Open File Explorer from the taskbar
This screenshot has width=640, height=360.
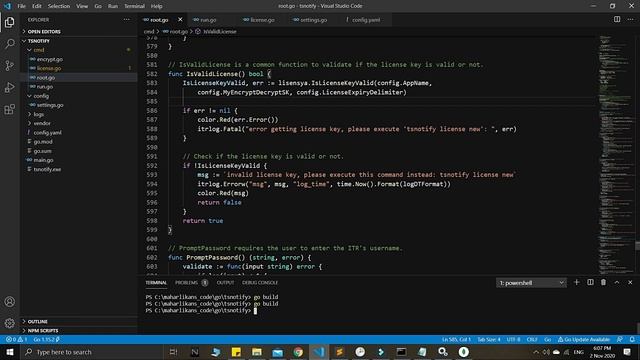click(256, 352)
